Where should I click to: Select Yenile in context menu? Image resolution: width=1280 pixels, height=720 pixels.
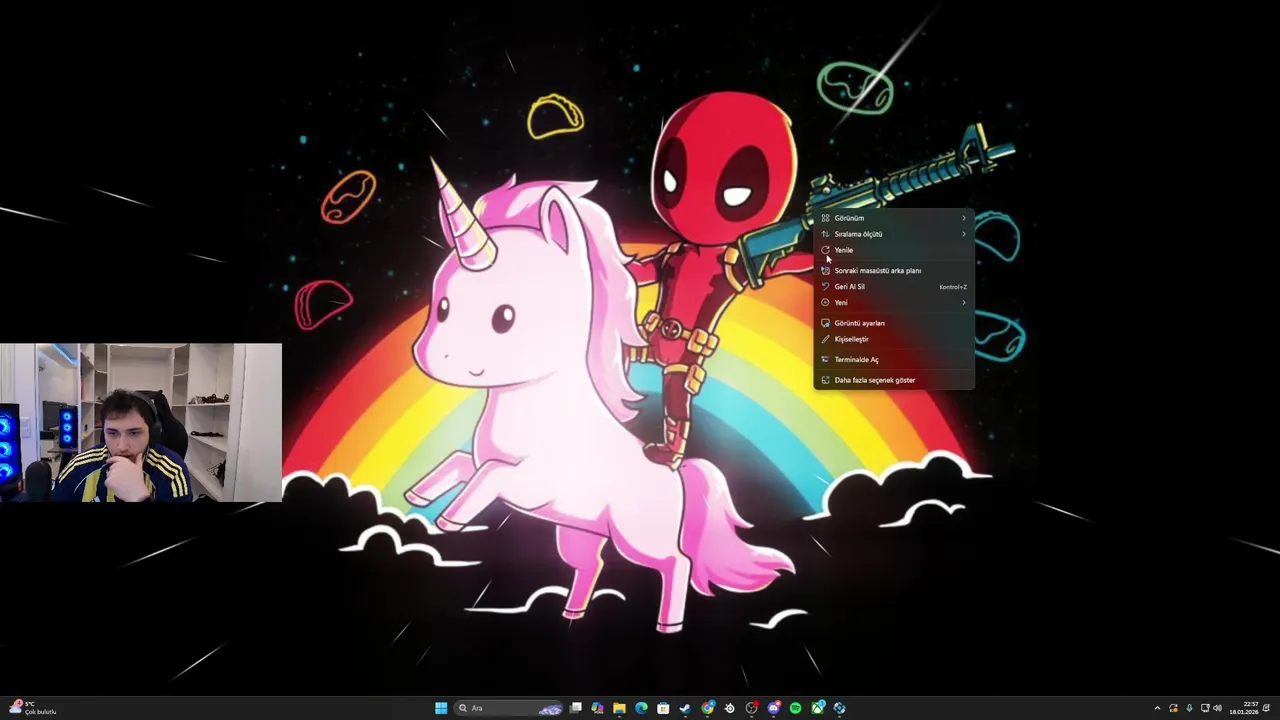[x=894, y=250]
